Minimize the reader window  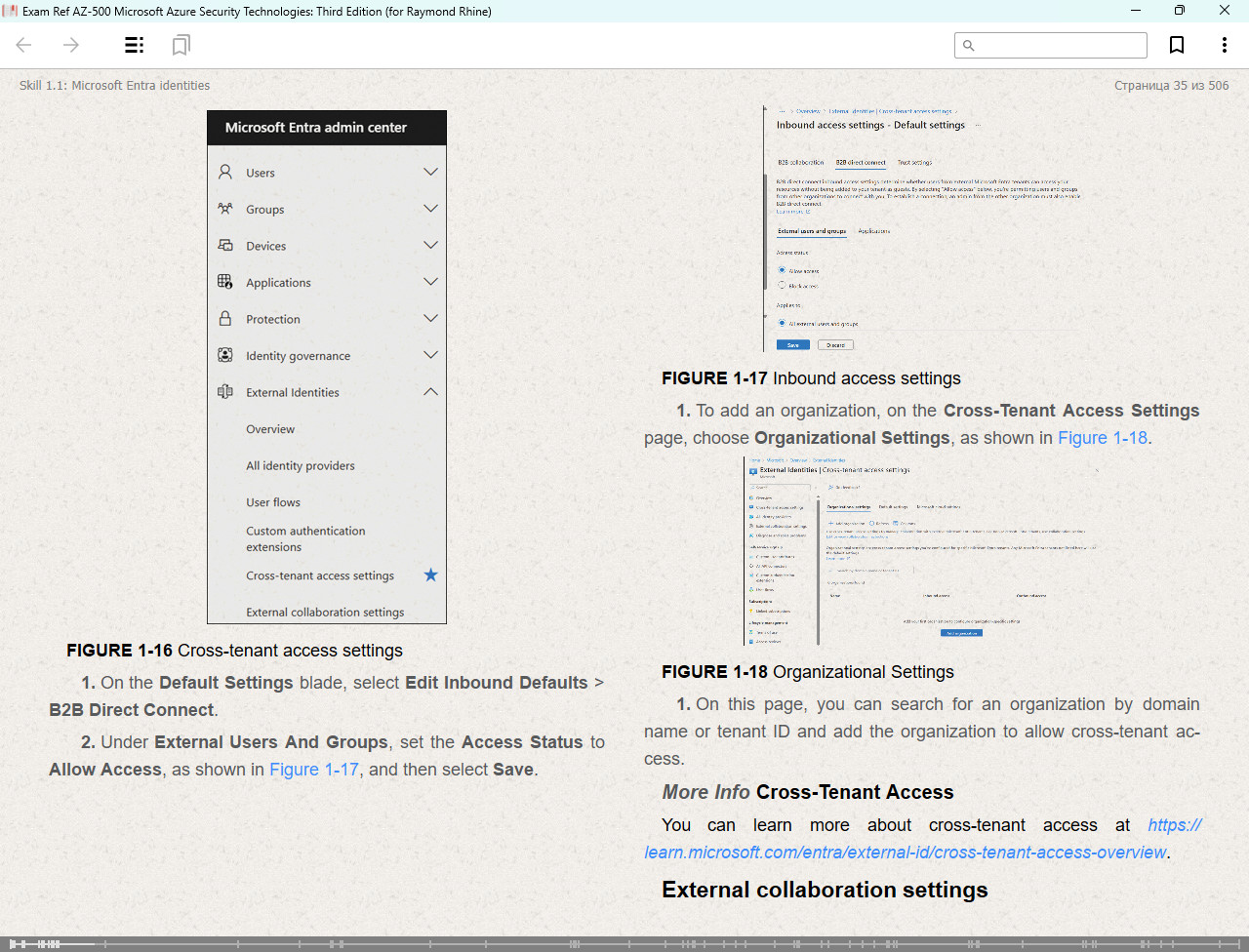click(x=1136, y=11)
